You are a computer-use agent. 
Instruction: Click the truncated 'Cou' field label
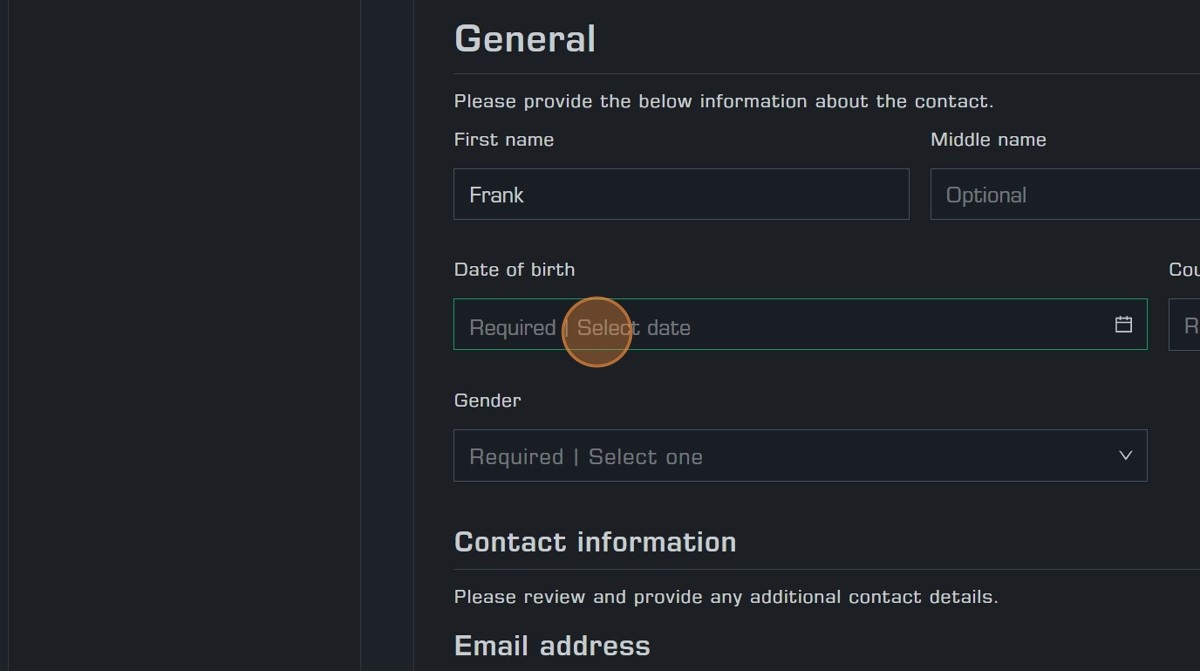pyautogui.click(x=1184, y=270)
